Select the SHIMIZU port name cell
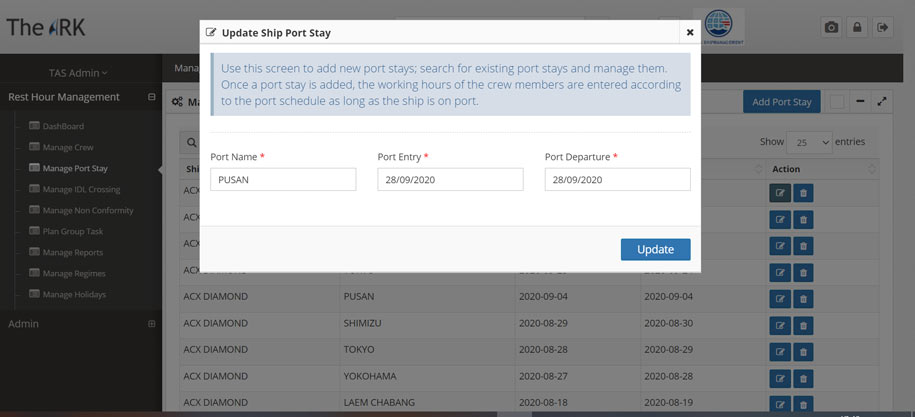The width and height of the screenshot is (915, 417). pos(362,323)
